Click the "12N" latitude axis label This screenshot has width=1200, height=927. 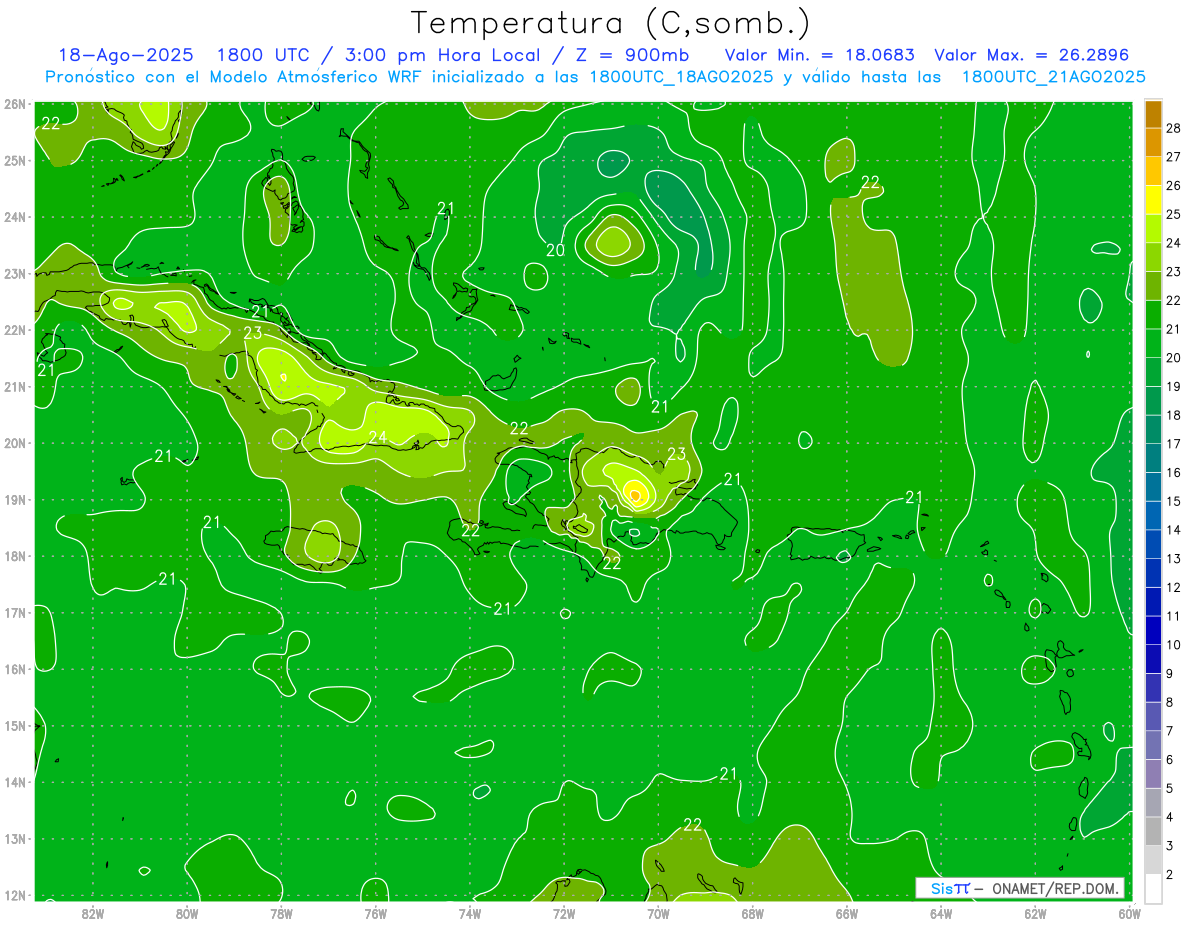14,895
